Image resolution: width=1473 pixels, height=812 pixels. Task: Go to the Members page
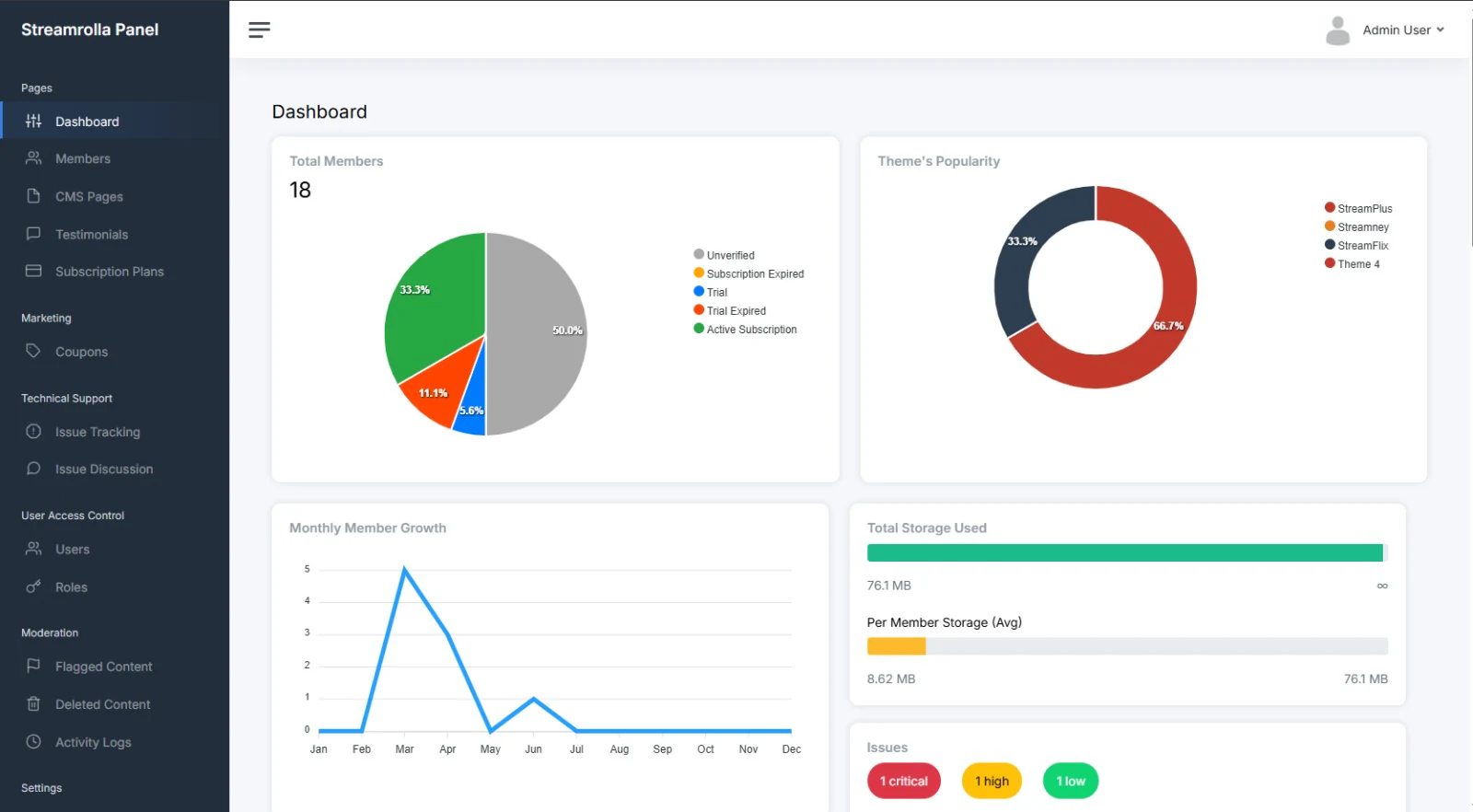pyautogui.click(x=114, y=158)
